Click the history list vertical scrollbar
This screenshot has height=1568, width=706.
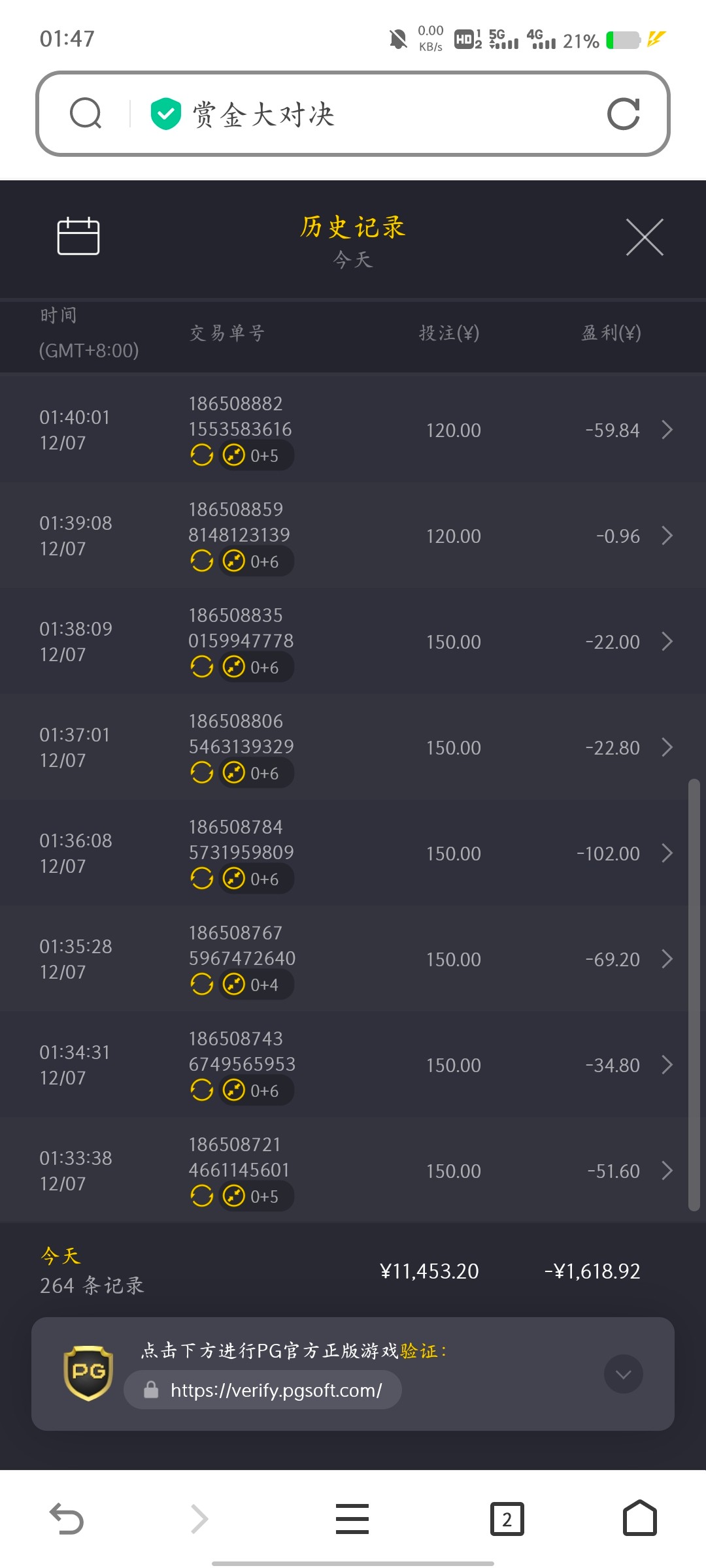694,993
